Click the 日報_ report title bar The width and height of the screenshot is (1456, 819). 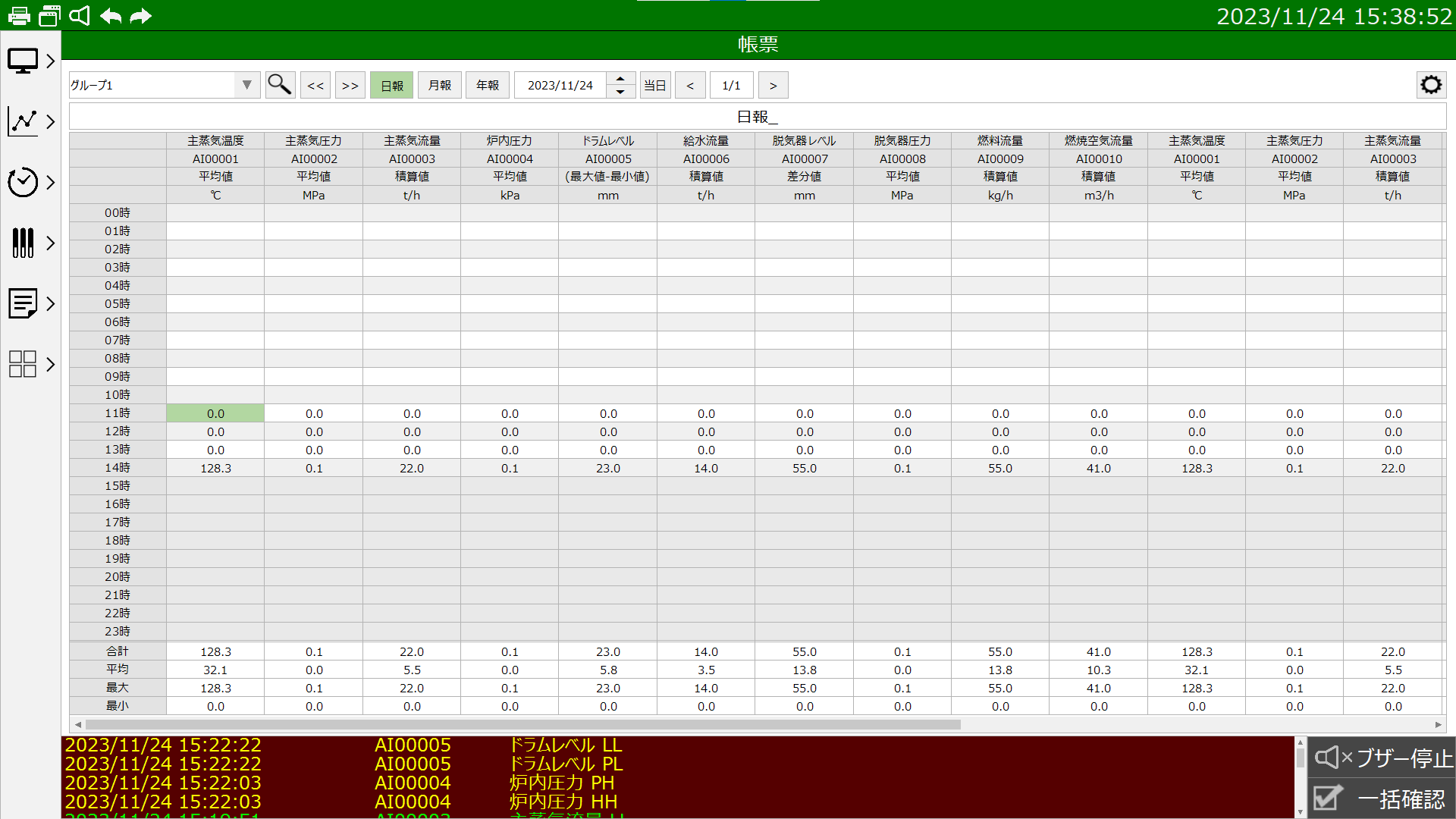coord(758,117)
